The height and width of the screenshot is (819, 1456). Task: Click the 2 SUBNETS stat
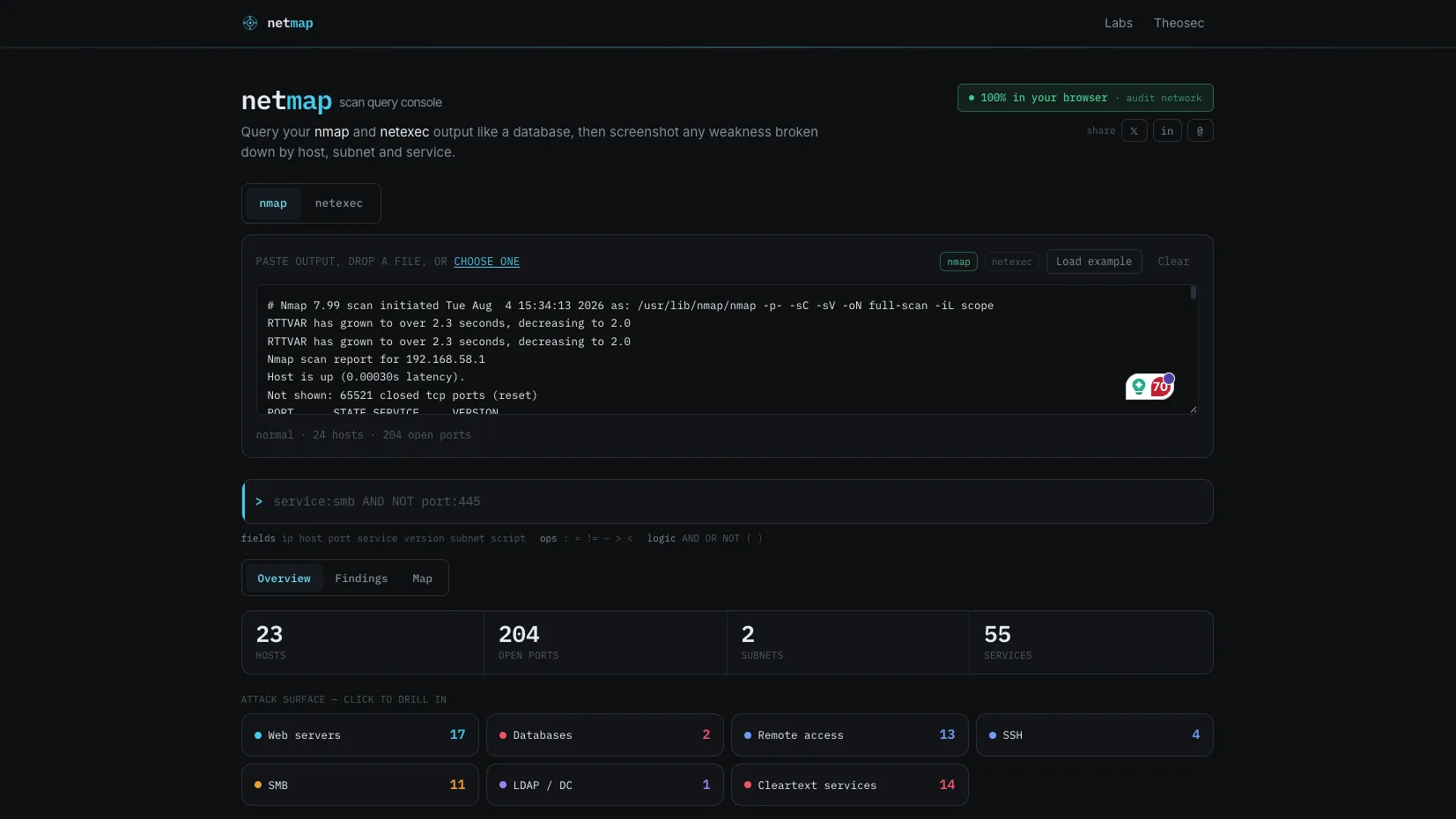pyautogui.click(x=848, y=642)
